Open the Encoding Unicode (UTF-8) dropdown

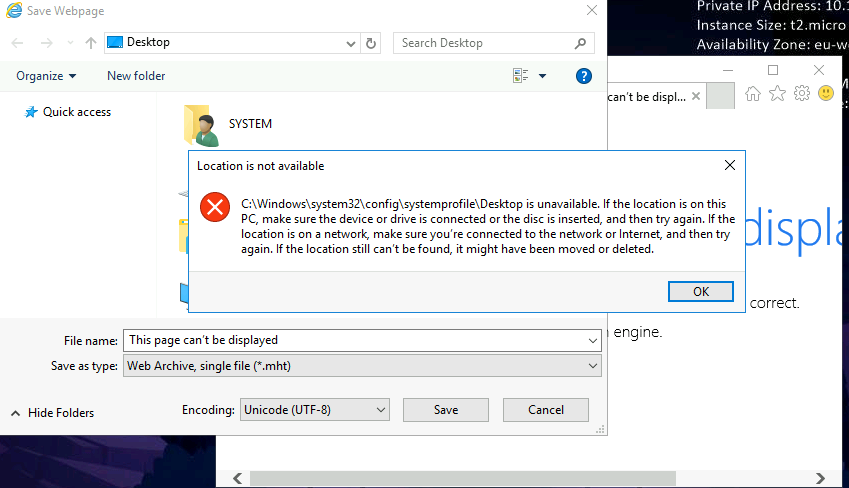tap(379, 410)
